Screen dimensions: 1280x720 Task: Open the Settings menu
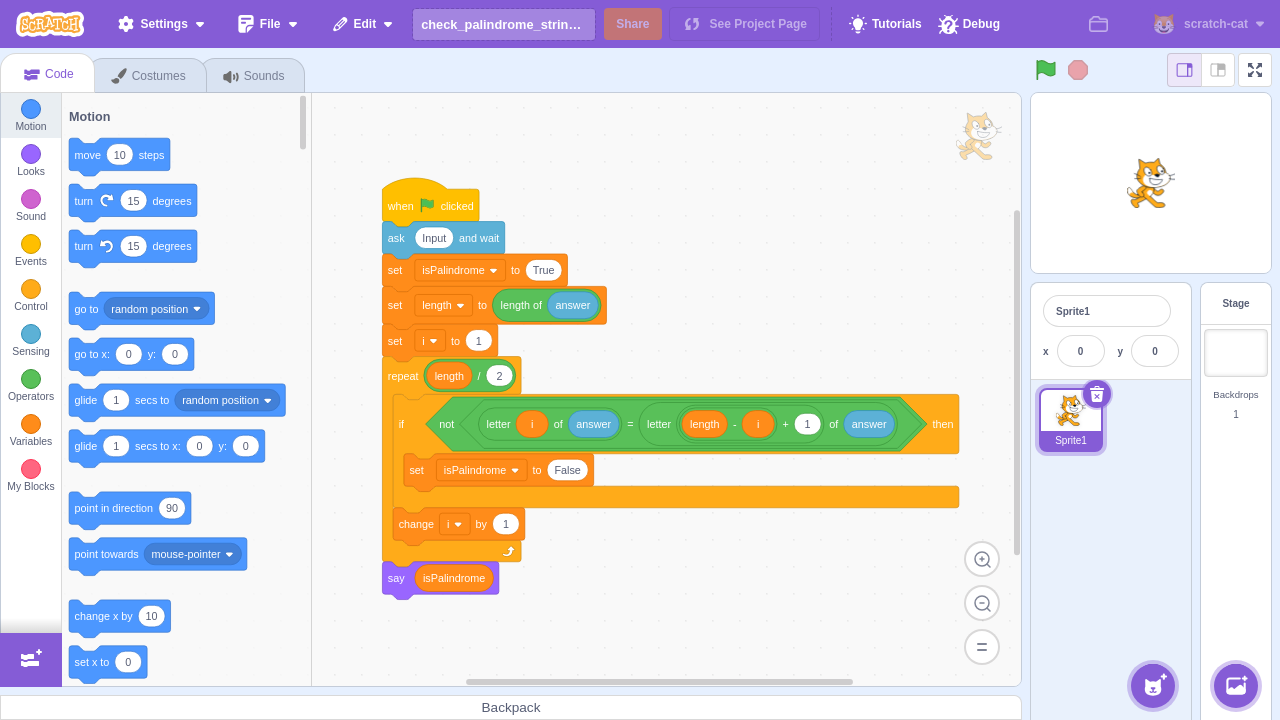pos(161,24)
